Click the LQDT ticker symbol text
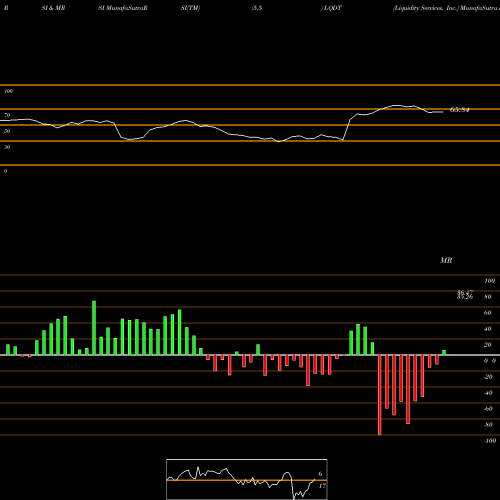This screenshot has width=500, height=500. [x=332, y=8]
